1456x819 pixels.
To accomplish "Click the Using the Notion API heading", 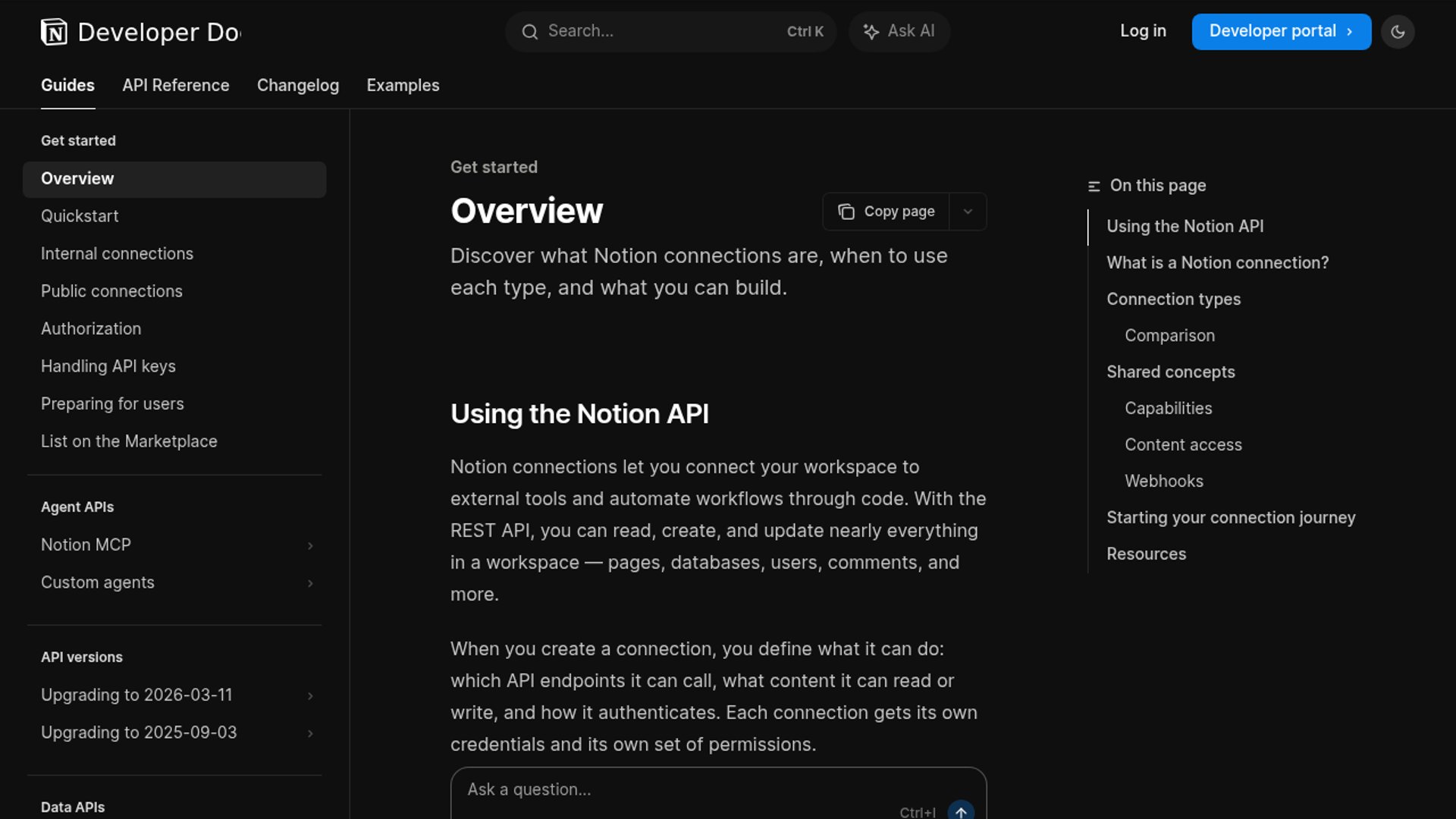I will pyautogui.click(x=579, y=414).
